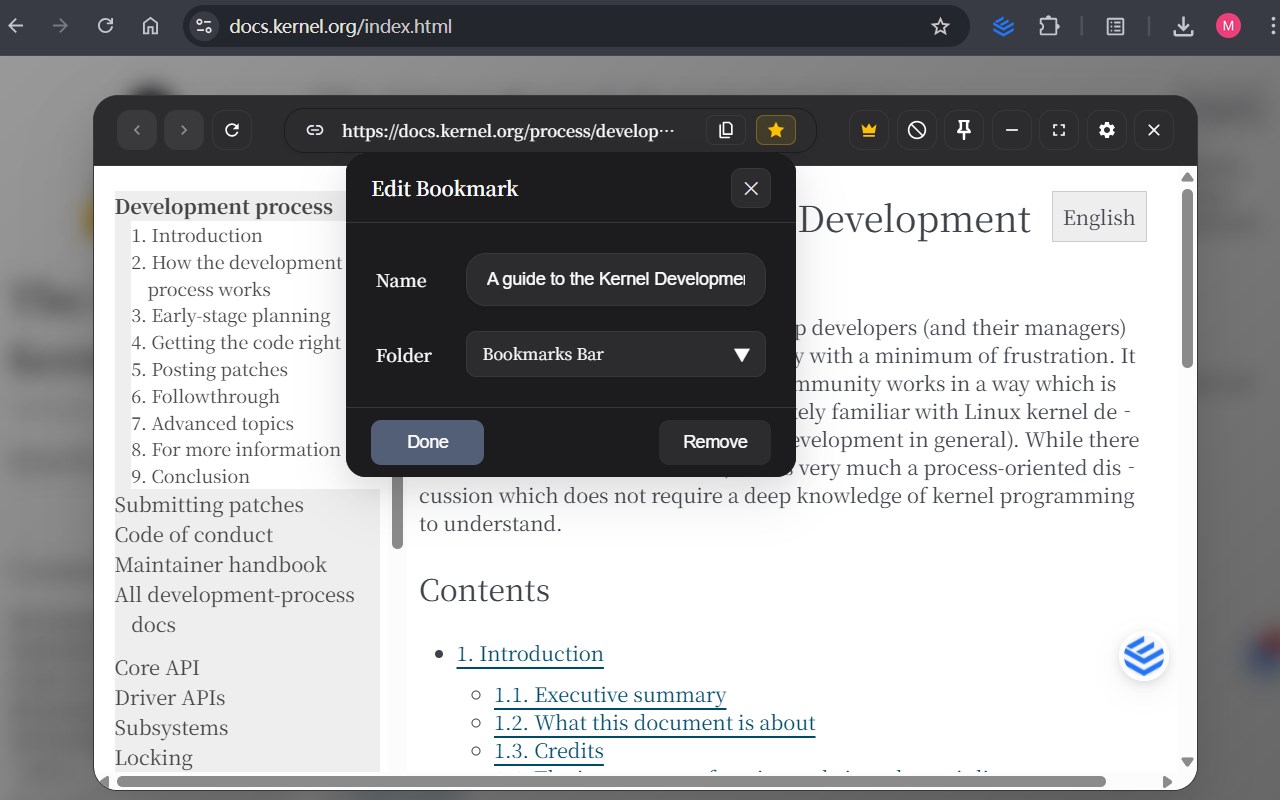Close the Edit Bookmark dialog
The image size is (1280, 800).
tap(751, 188)
